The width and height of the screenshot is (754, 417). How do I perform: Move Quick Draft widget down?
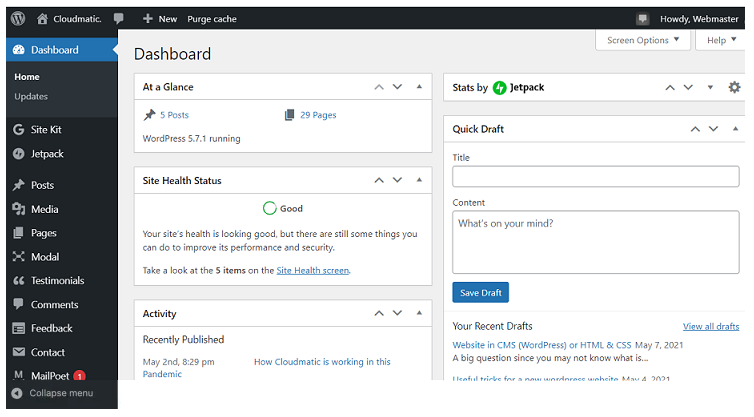coord(714,129)
